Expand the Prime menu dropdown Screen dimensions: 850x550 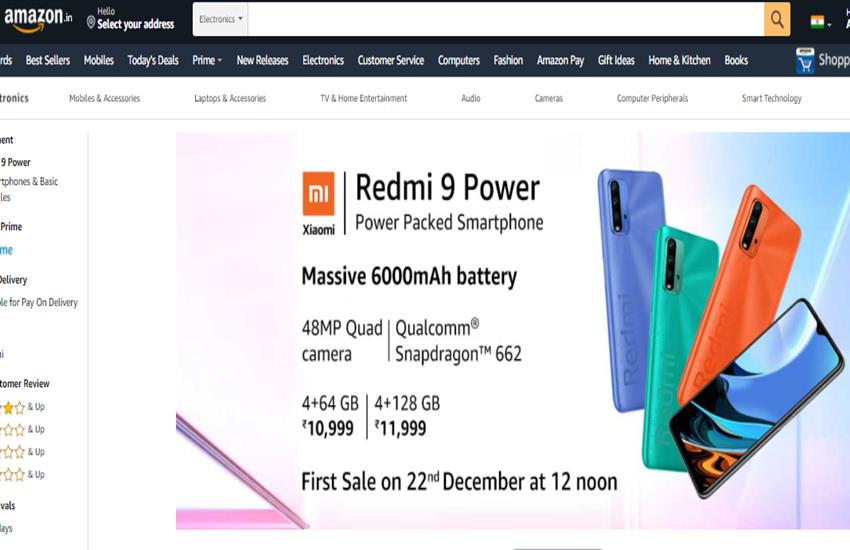point(207,60)
